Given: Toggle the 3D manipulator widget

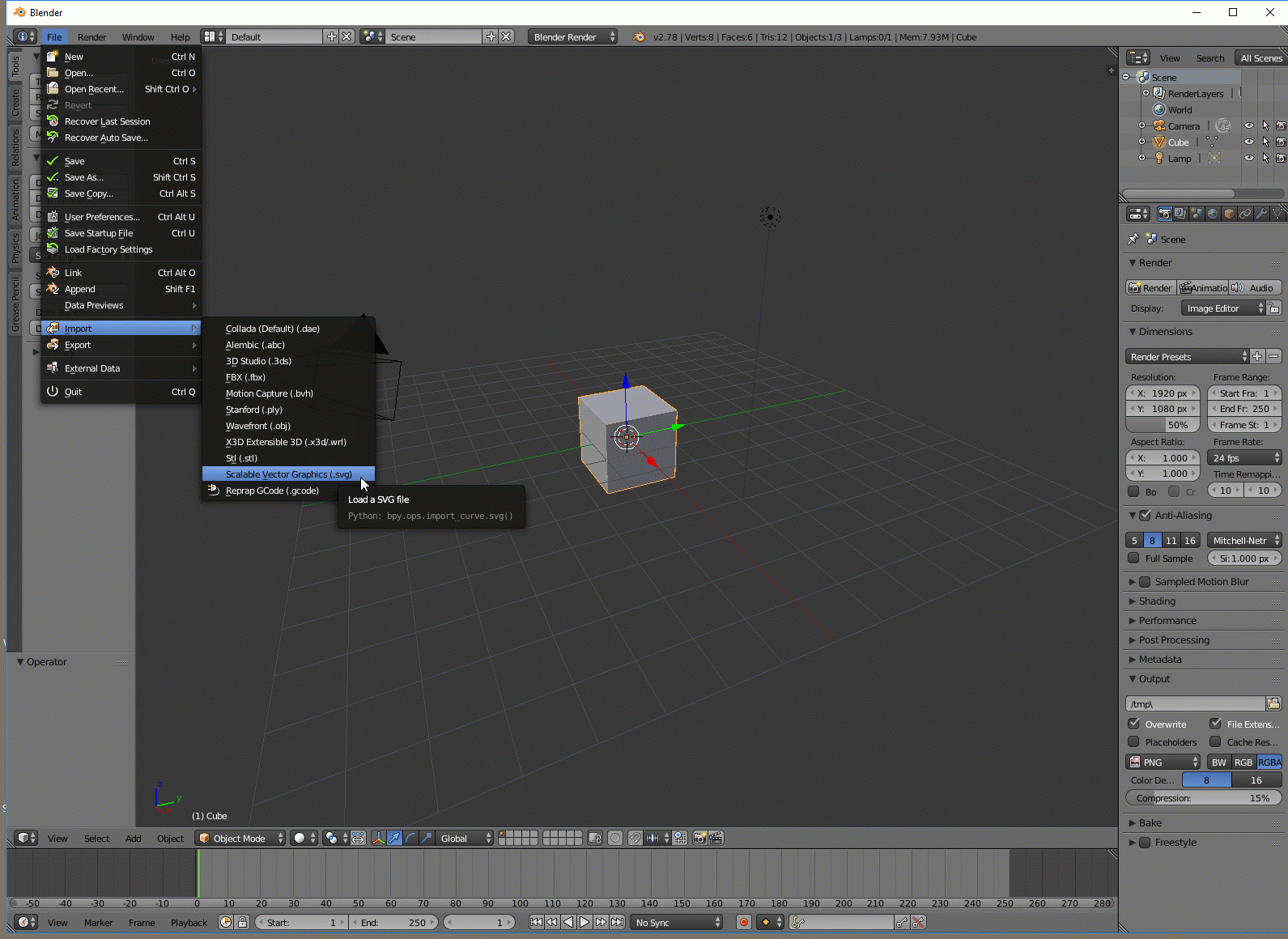Looking at the screenshot, I should pyautogui.click(x=378, y=838).
